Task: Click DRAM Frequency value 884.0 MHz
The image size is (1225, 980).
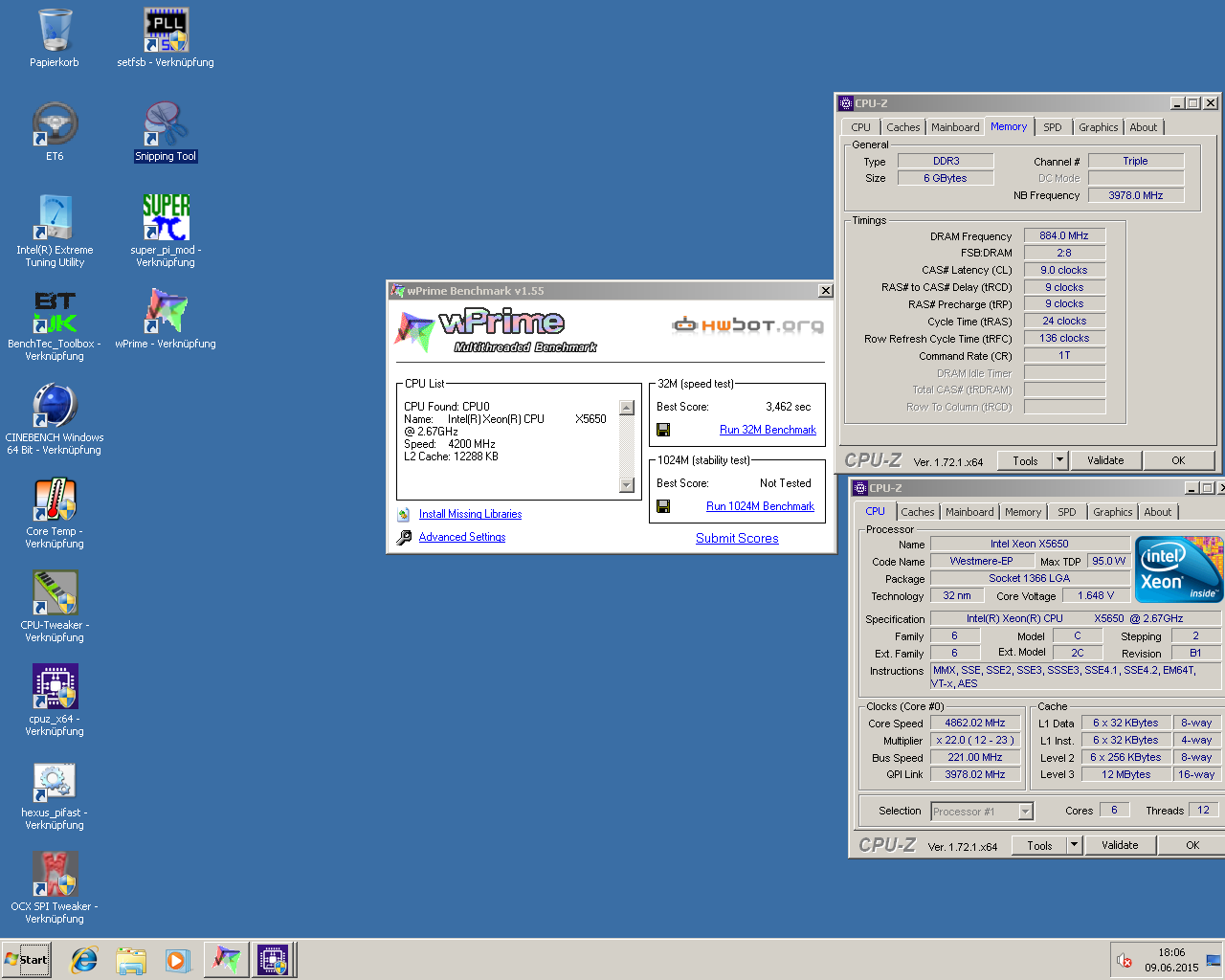Action: tap(1064, 235)
